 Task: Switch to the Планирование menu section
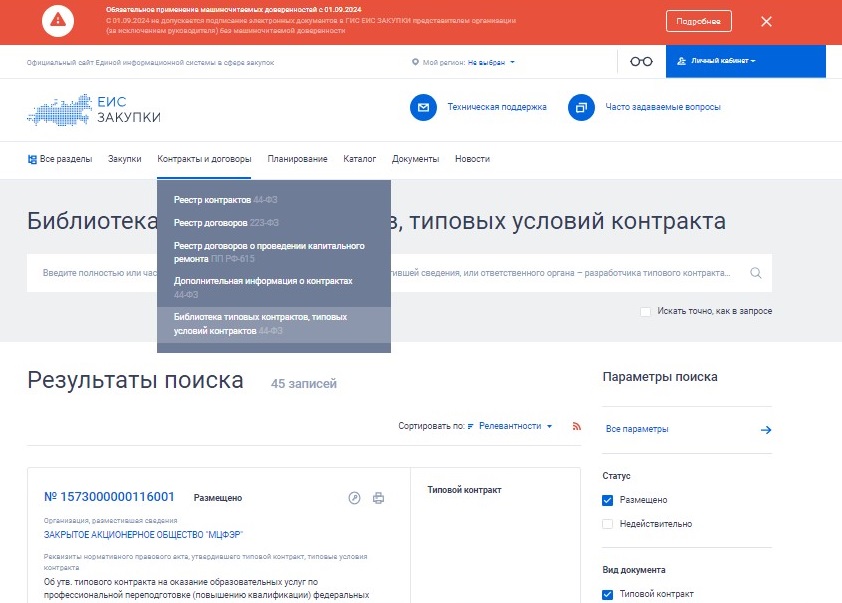tap(296, 158)
